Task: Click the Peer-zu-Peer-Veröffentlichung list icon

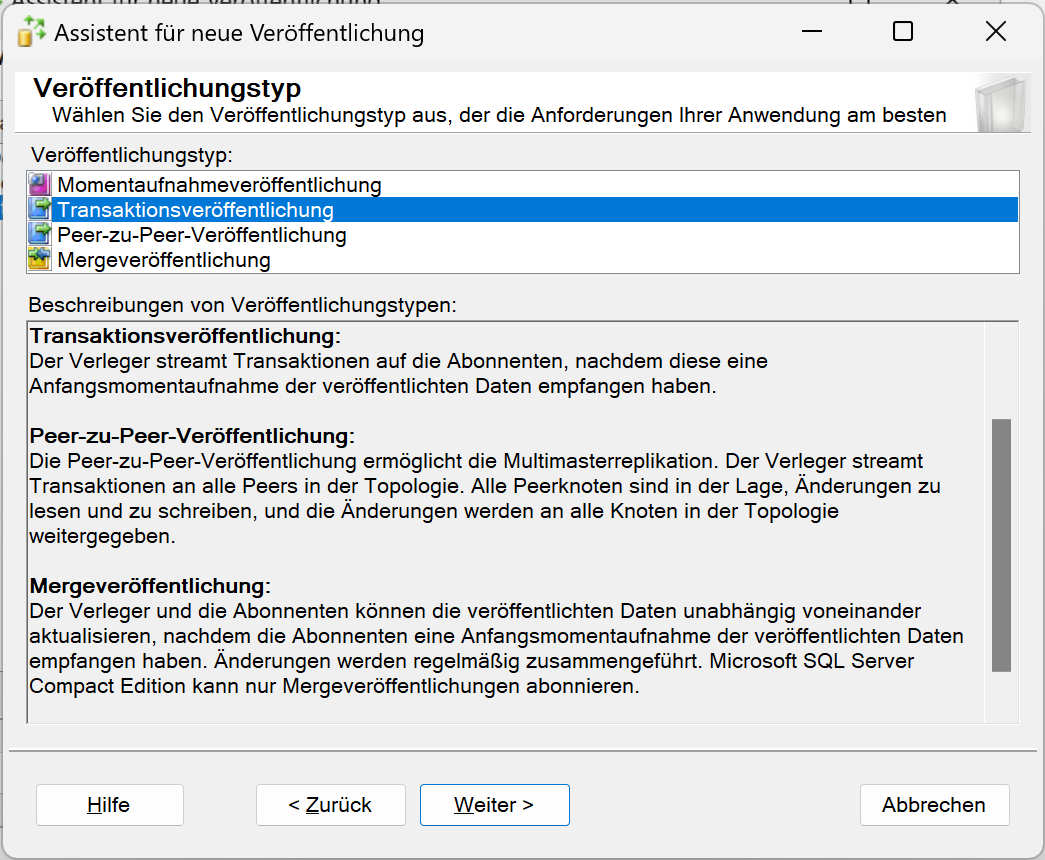Action: point(40,235)
